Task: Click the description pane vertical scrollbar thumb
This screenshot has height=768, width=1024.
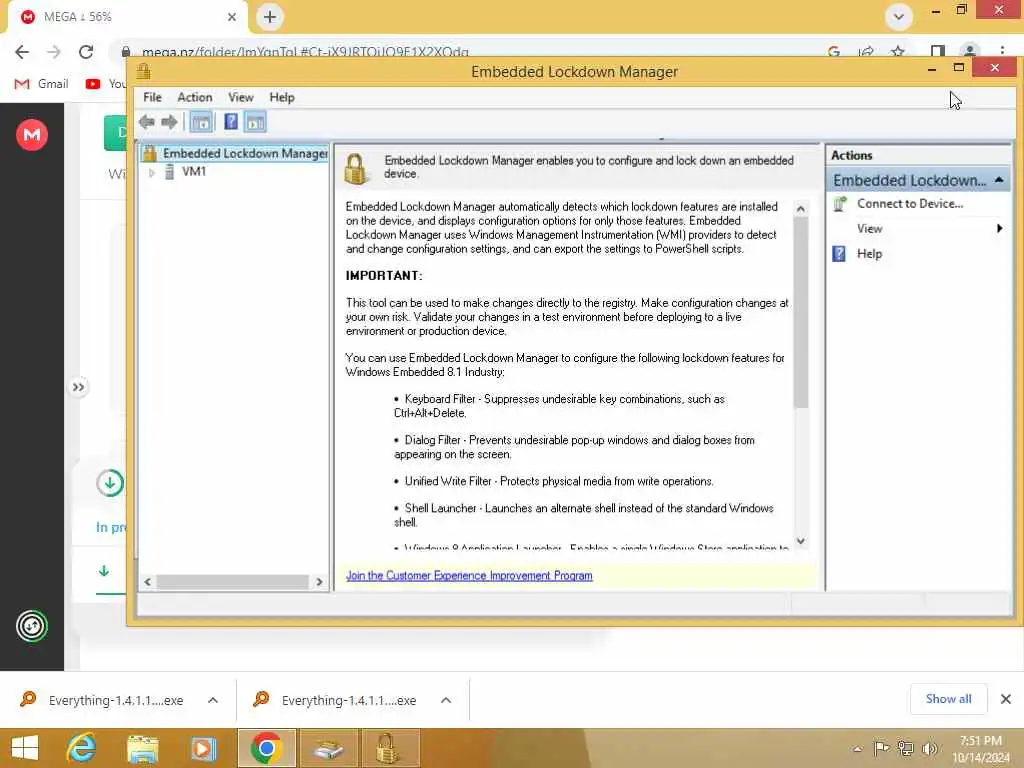Action: [801, 312]
